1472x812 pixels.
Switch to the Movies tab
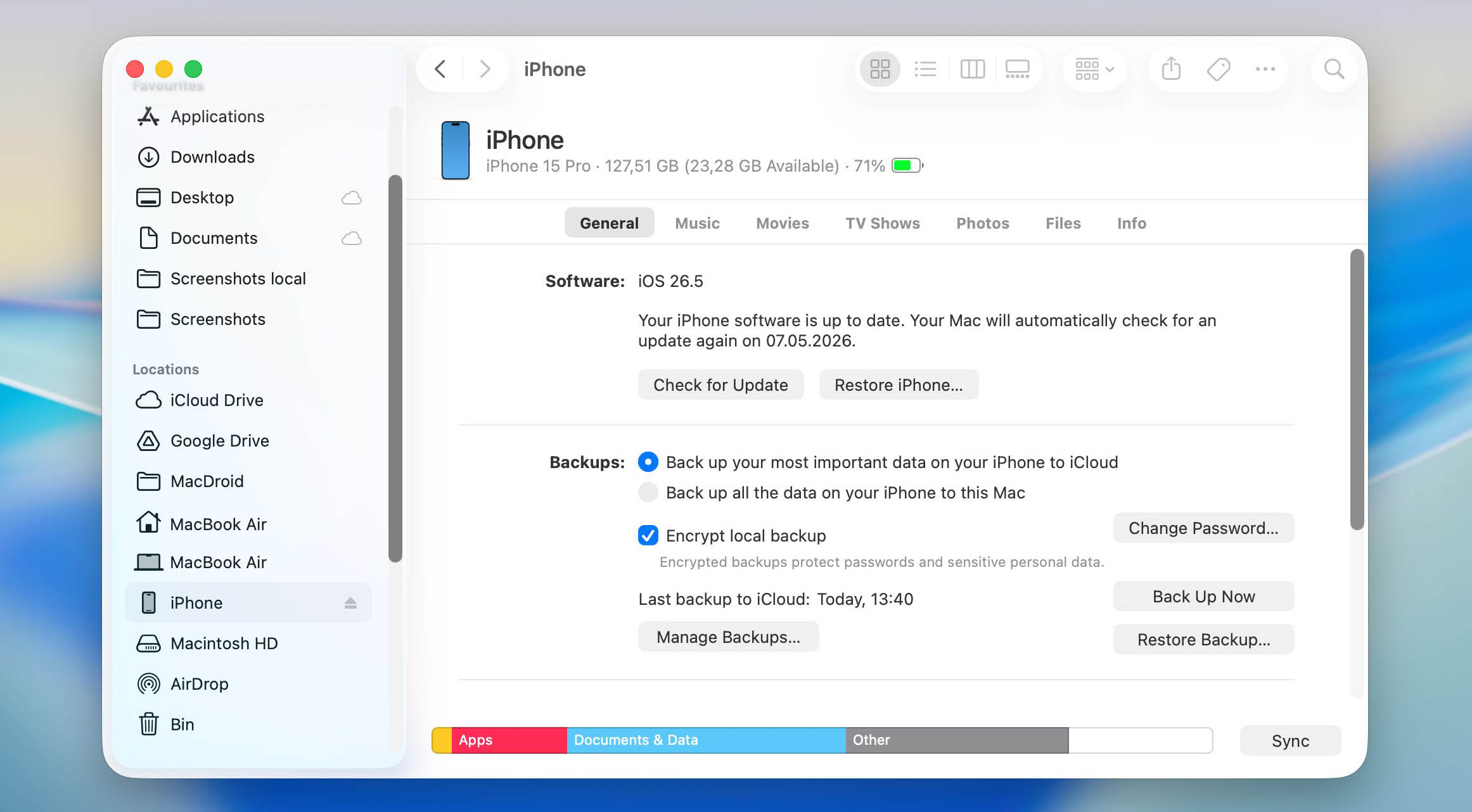coord(783,223)
